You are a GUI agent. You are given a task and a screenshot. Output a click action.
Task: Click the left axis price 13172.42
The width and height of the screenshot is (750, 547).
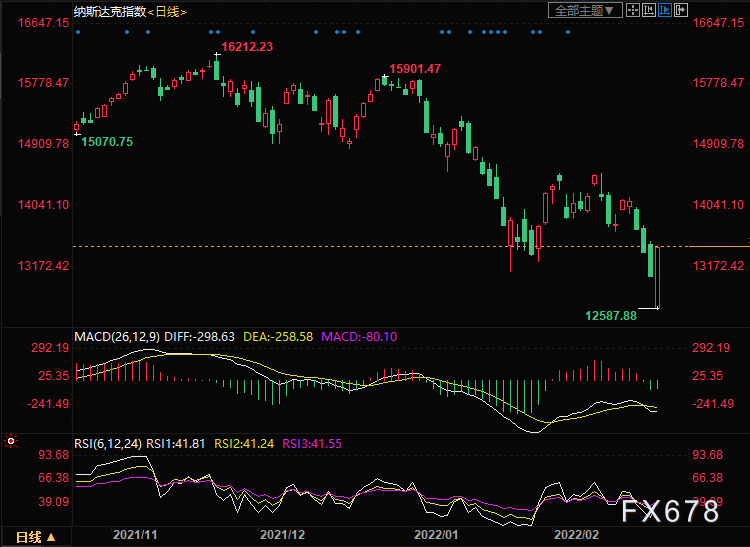pos(44,265)
